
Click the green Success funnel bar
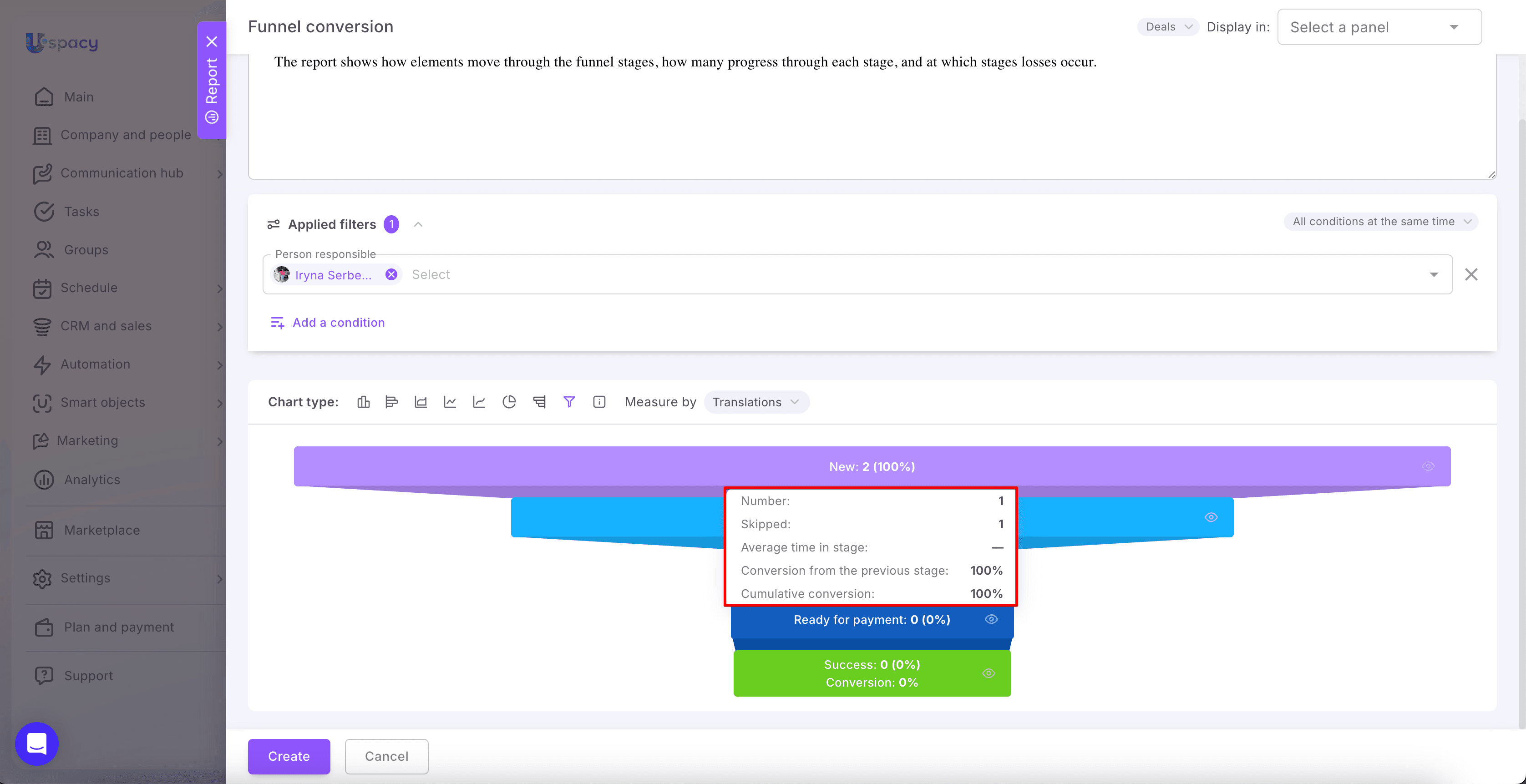coord(872,673)
